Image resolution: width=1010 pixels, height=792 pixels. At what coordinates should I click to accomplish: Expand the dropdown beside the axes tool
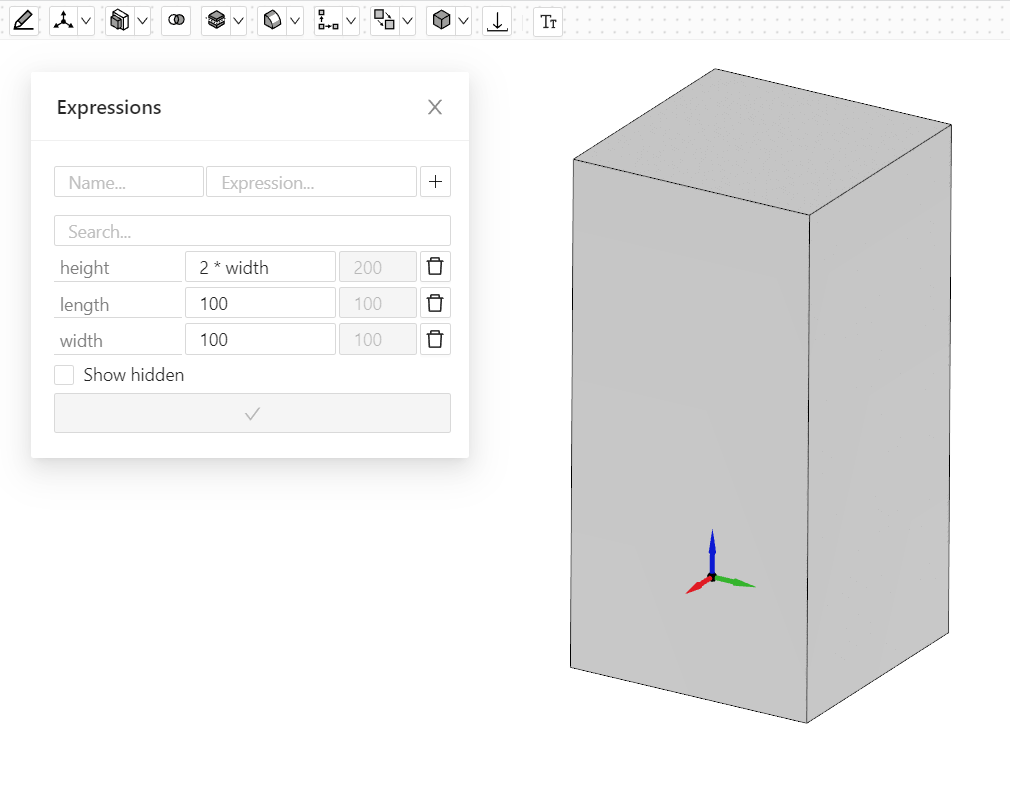(86, 21)
